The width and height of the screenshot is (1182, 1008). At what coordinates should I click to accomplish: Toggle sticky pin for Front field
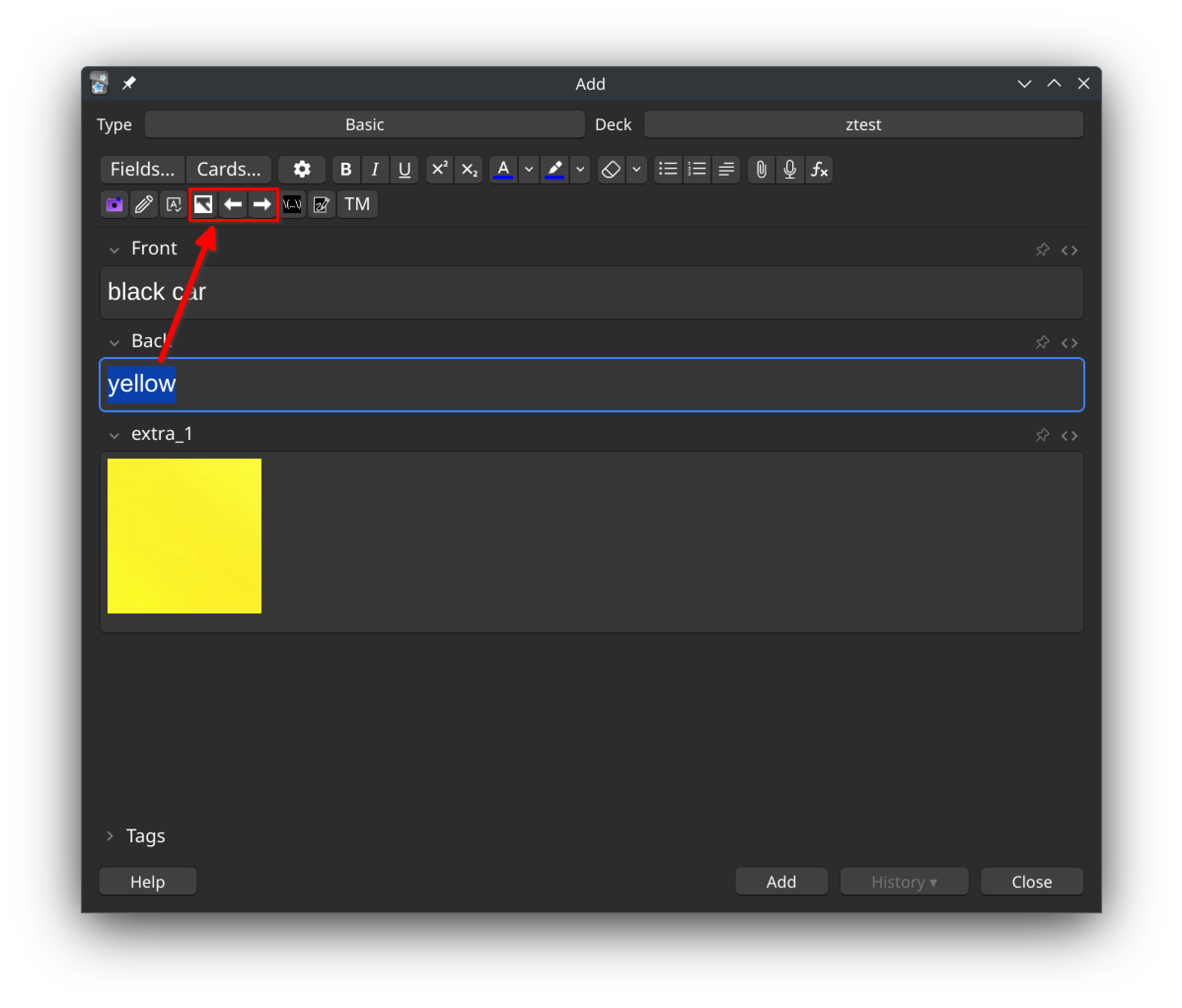pyautogui.click(x=1042, y=250)
